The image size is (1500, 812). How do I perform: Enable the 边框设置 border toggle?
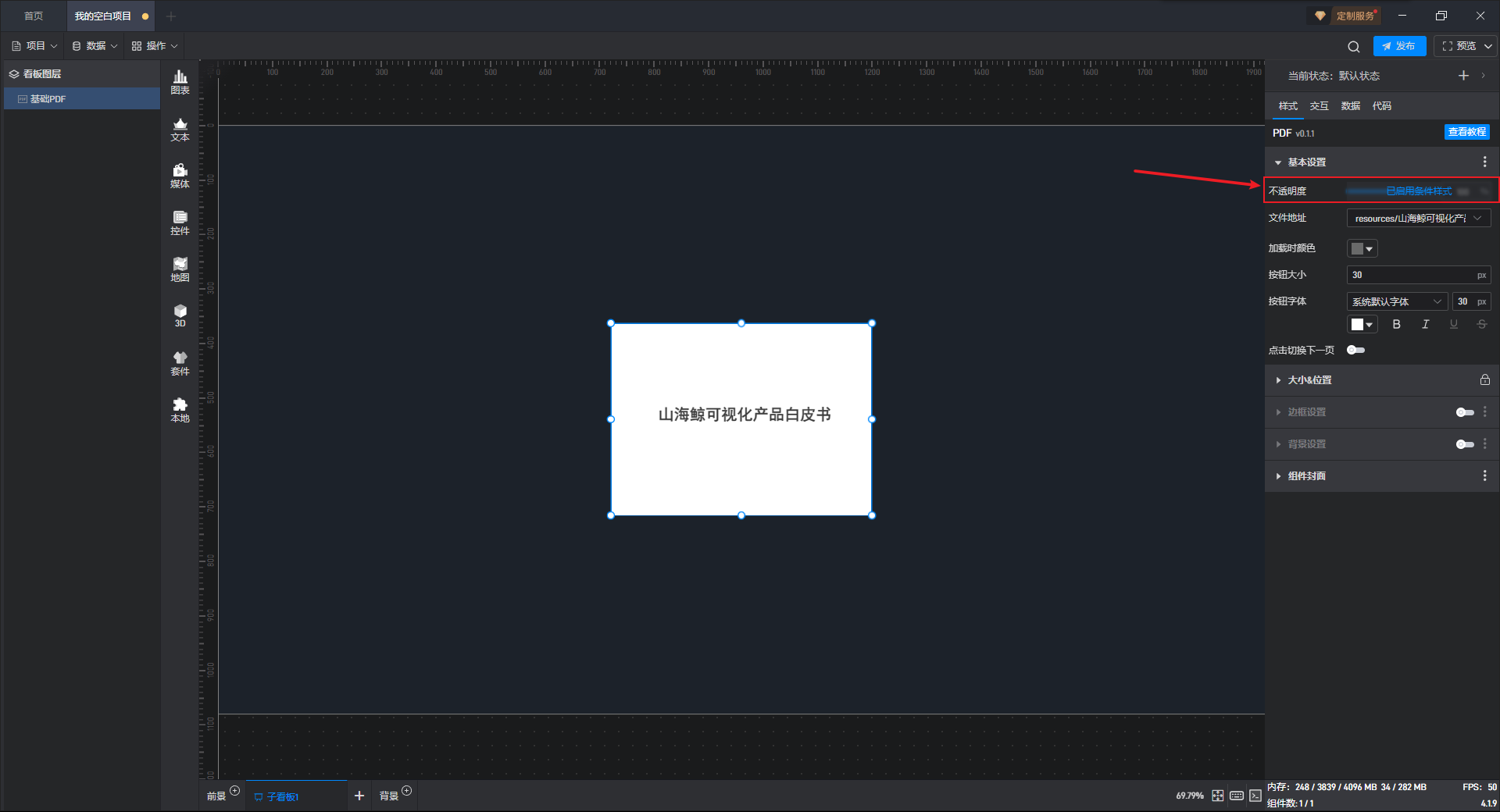tap(1465, 412)
